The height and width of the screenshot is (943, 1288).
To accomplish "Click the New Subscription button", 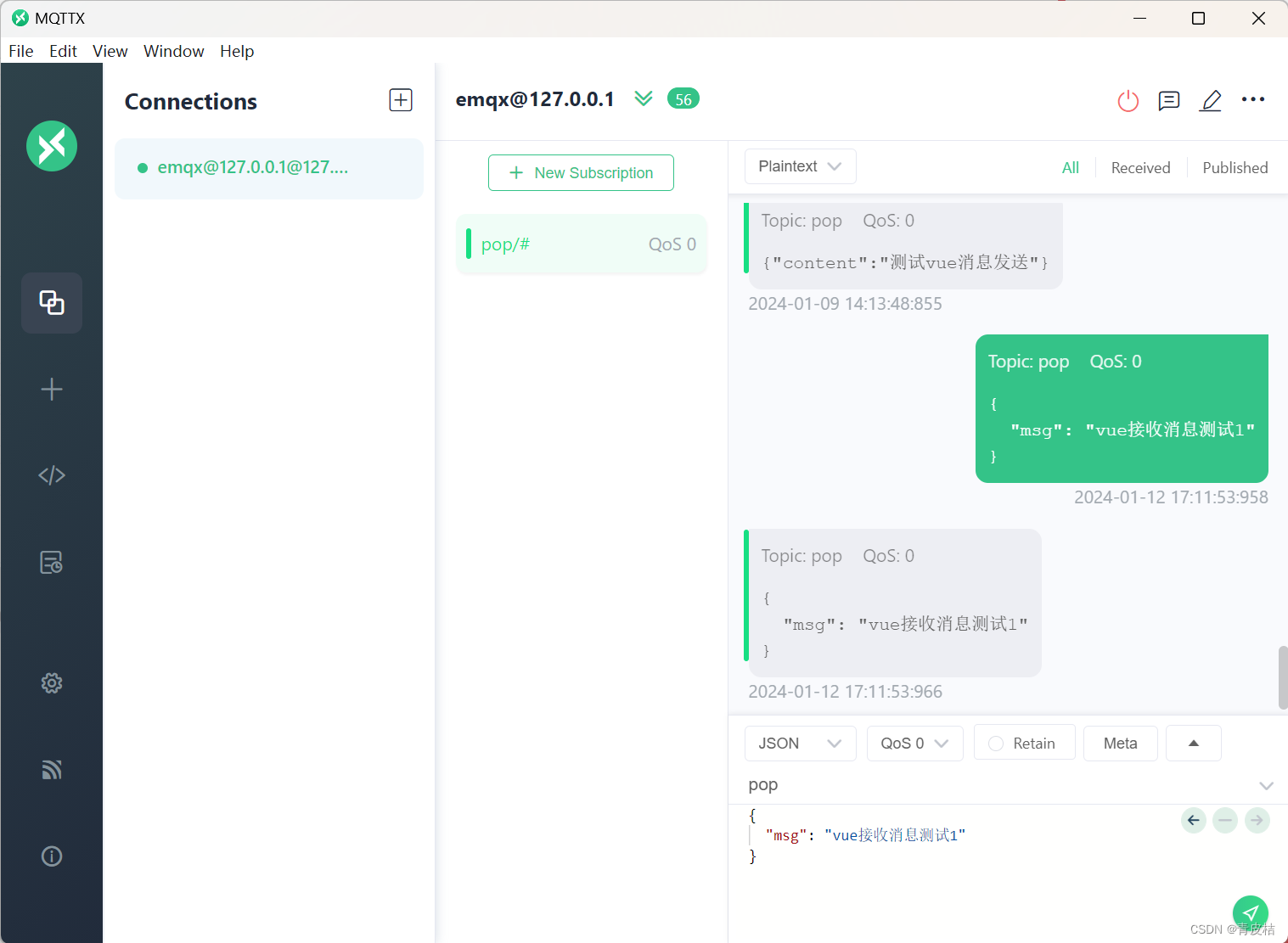I will (x=581, y=173).
